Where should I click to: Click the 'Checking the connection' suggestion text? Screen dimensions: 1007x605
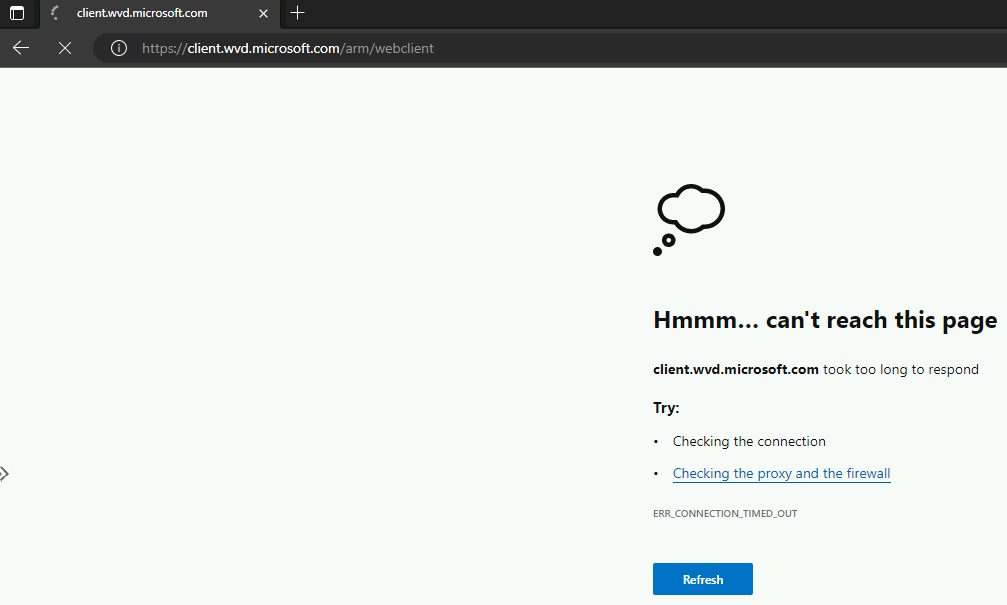[x=749, y=441]
